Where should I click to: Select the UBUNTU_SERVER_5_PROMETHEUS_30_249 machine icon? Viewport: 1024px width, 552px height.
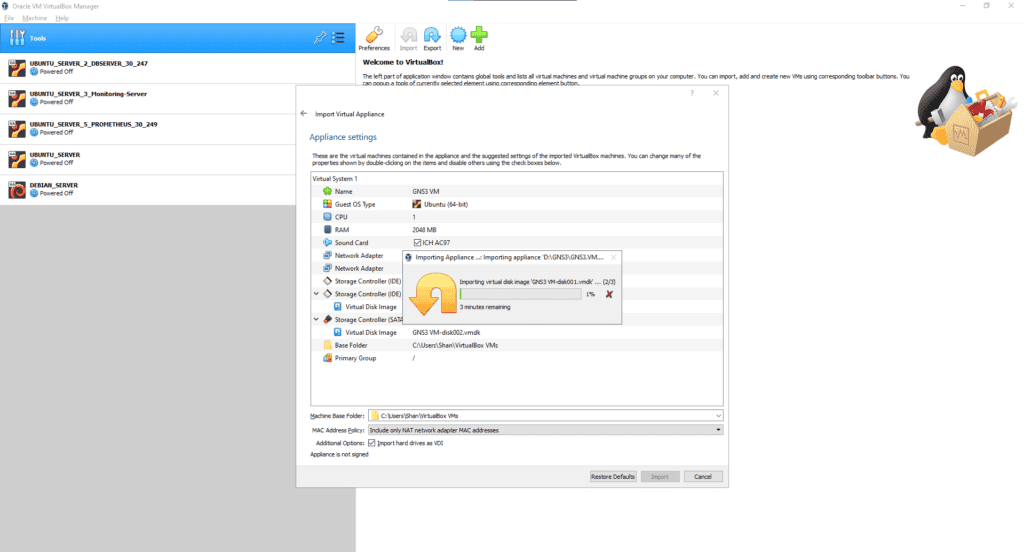[17, 129]
